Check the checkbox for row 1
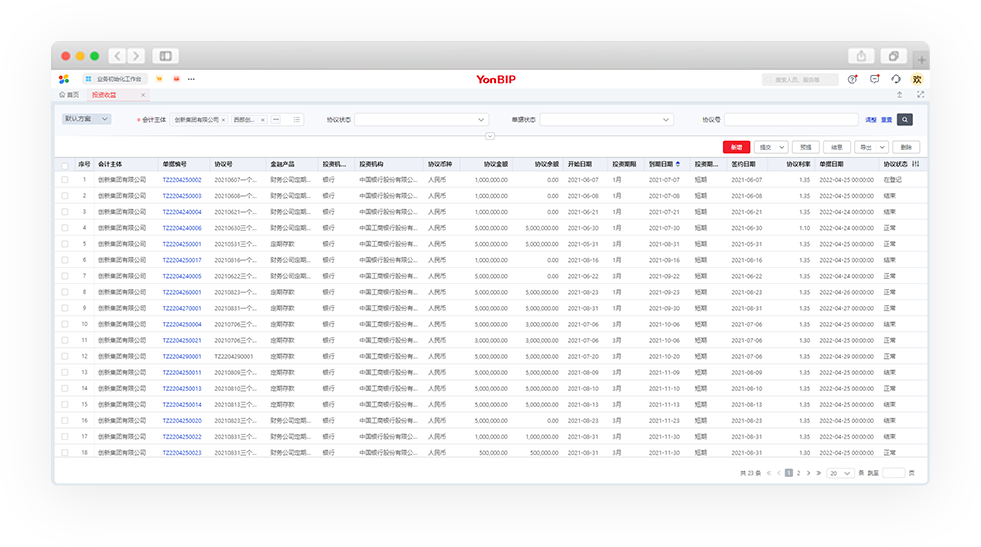The width and height of the screenshot is (981, 547). pyautogui.click(x=65, y=180)
